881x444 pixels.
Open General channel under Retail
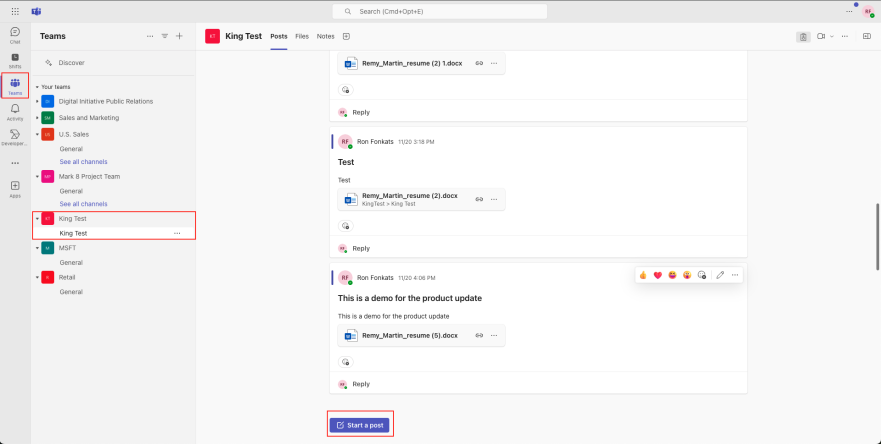pyautogui.click(x=71, y=292)
